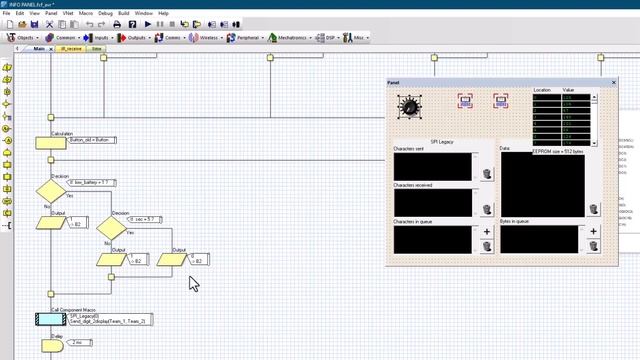This screenshot has width=640, height=360.
Task: Switch to the IR_receive macro tab
Action: [x=71, y=49]
